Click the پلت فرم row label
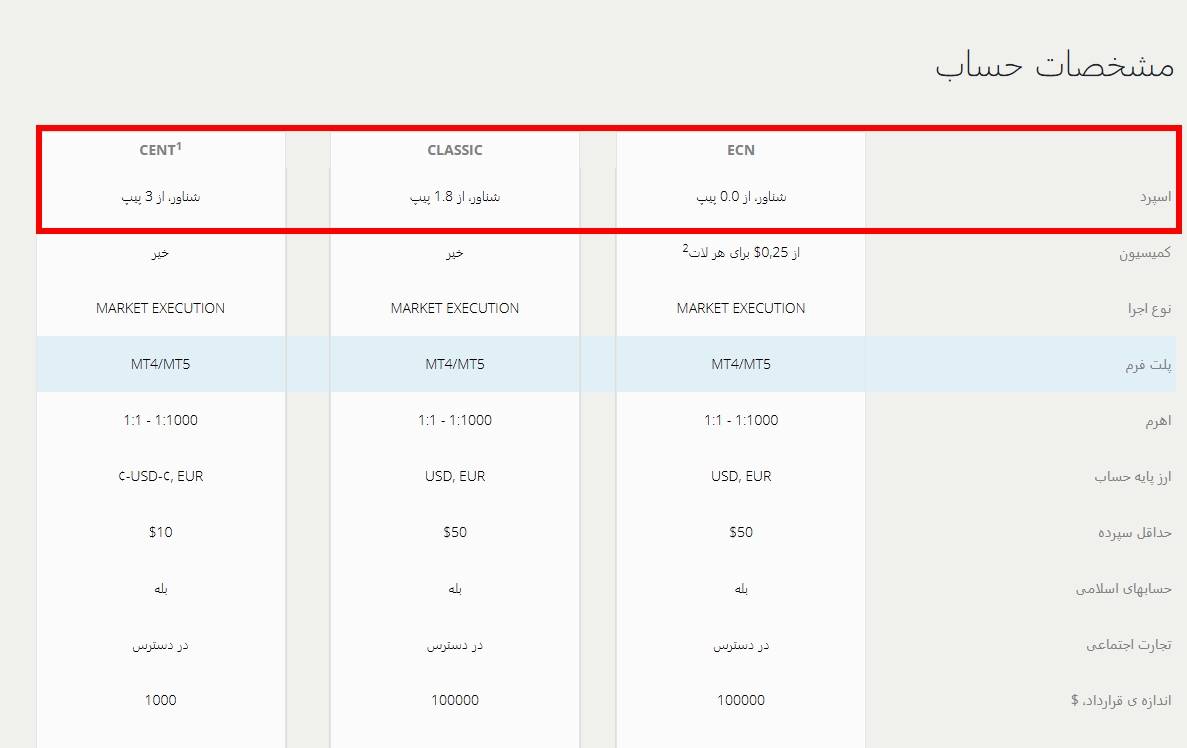This screenshot has width=1187, height=748. coord(1148,365)
